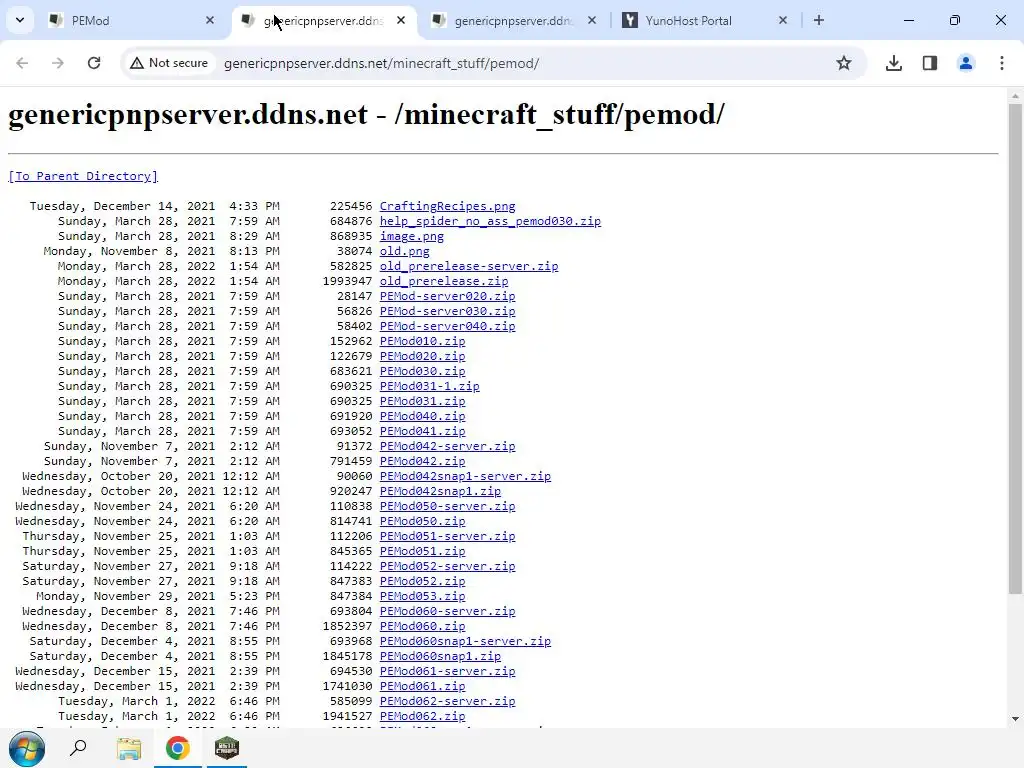The image size is (1024, 768).
Task: Click the scrollbar down arrow
Action: point(1015,719)
